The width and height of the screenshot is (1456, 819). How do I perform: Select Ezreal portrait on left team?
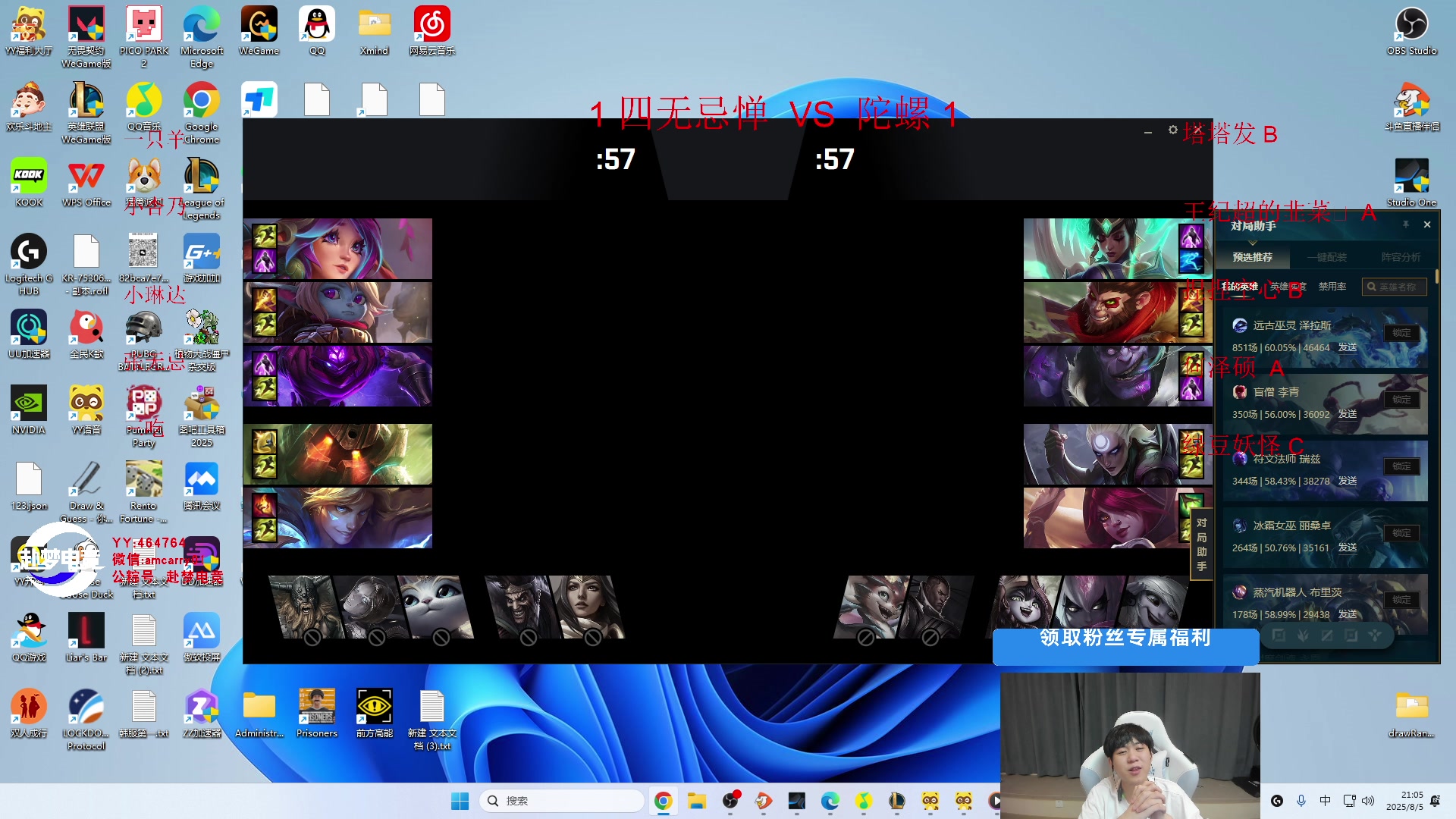pos(338,518)
